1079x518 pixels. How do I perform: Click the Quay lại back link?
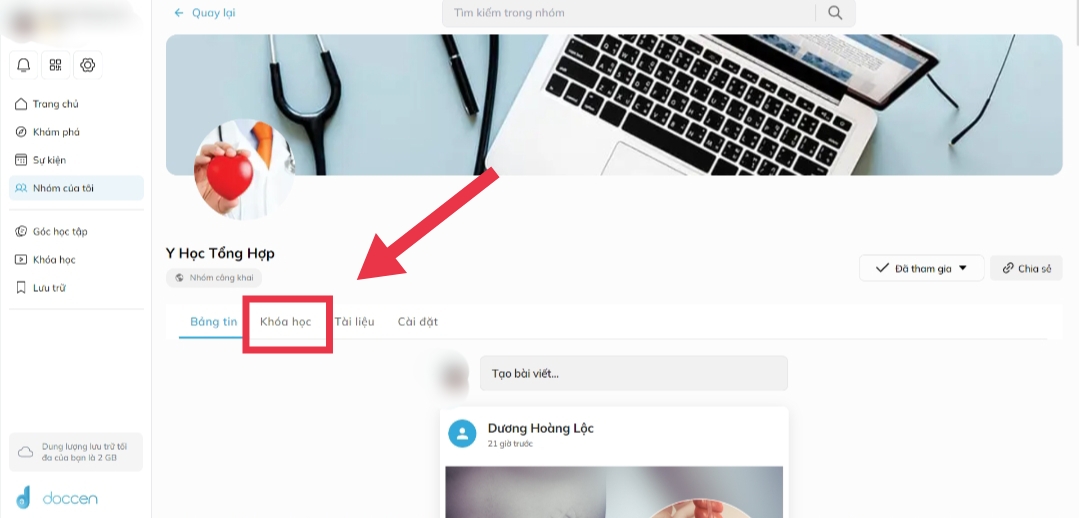coord(204,12)
